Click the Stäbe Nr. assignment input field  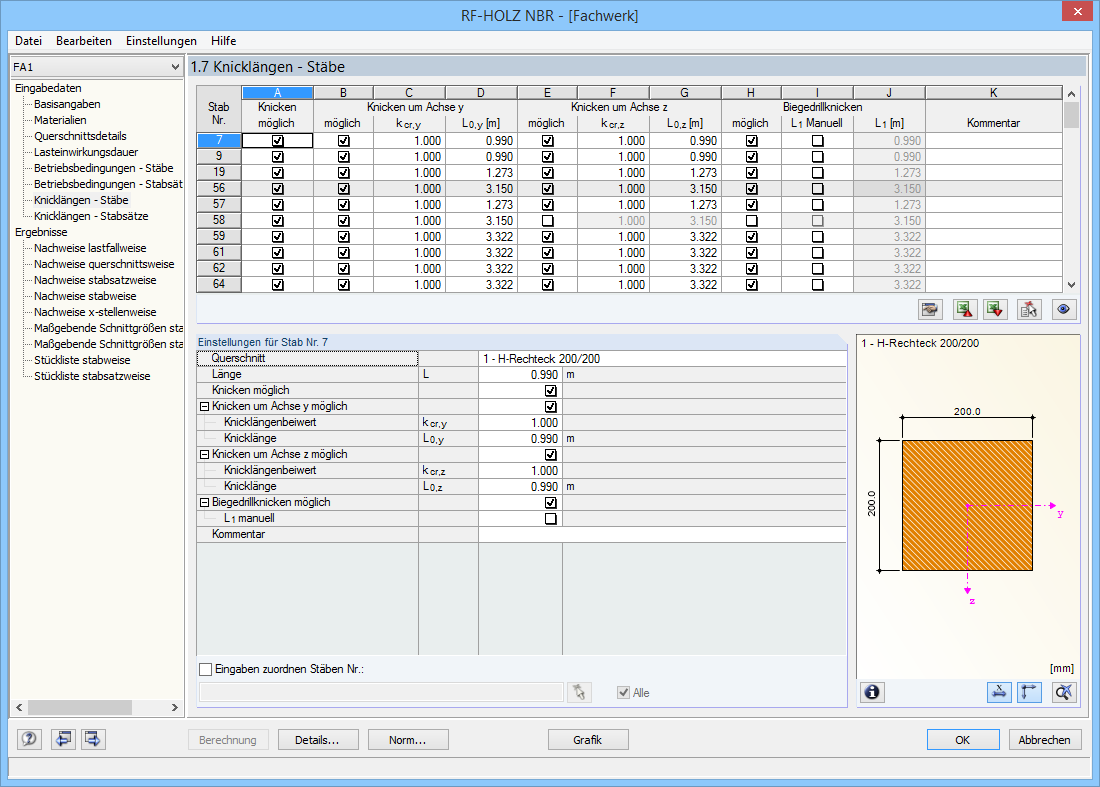click(382, 692)
